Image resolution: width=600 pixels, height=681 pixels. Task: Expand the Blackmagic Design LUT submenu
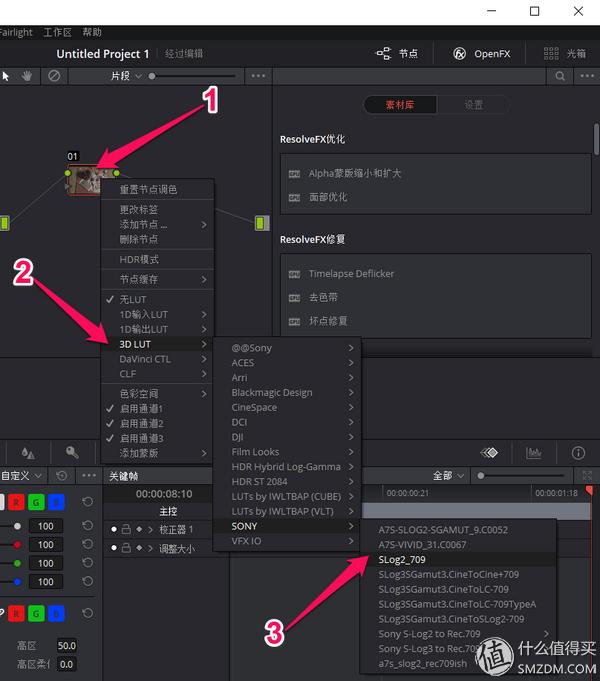click(272, 393)
